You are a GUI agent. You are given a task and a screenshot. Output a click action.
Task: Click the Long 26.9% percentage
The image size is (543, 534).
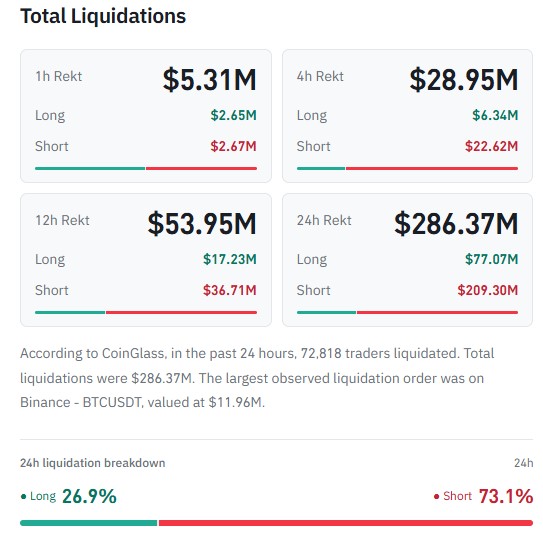pos(89,496)
